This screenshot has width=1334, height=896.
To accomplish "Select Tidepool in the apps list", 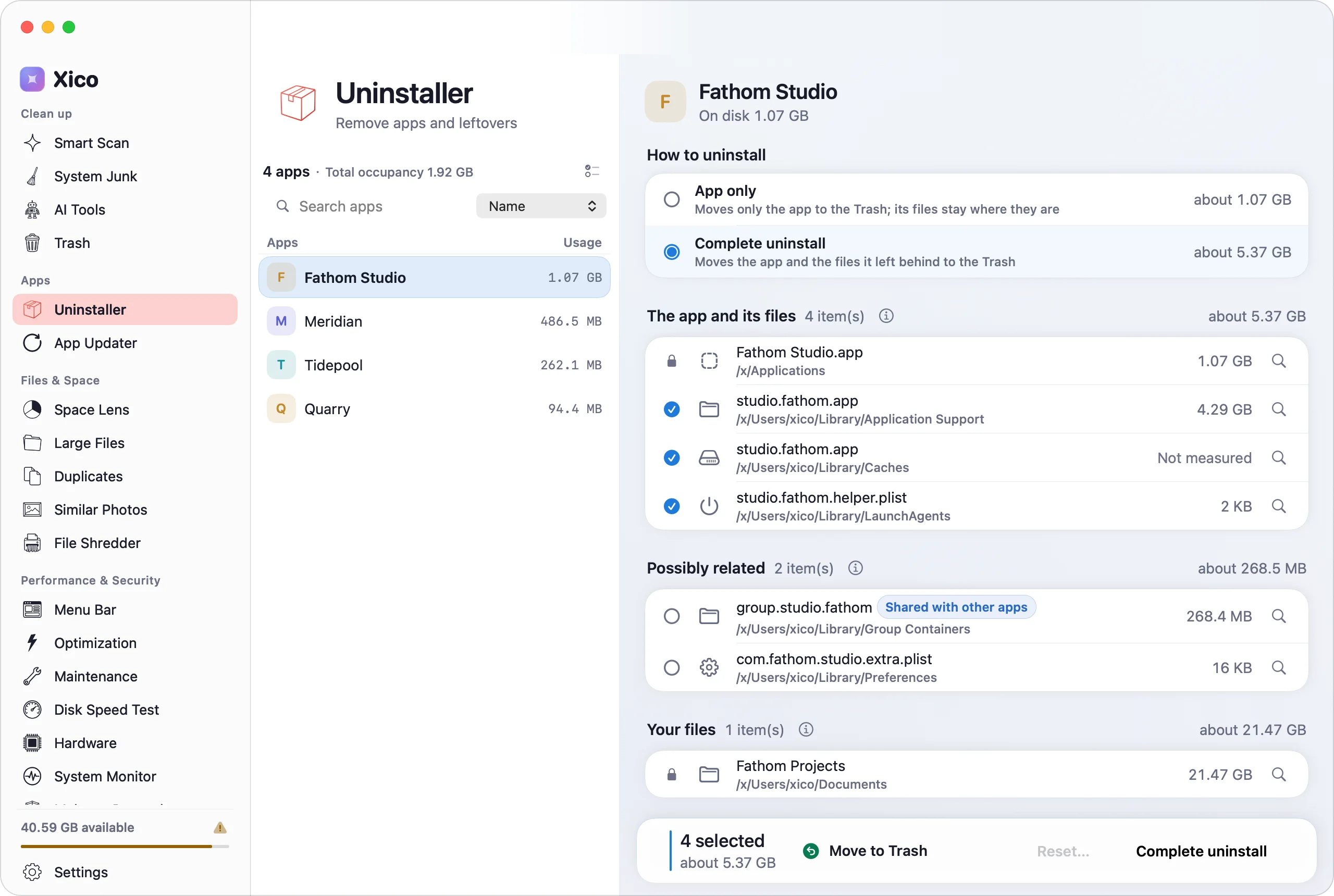I will [434, 365].
